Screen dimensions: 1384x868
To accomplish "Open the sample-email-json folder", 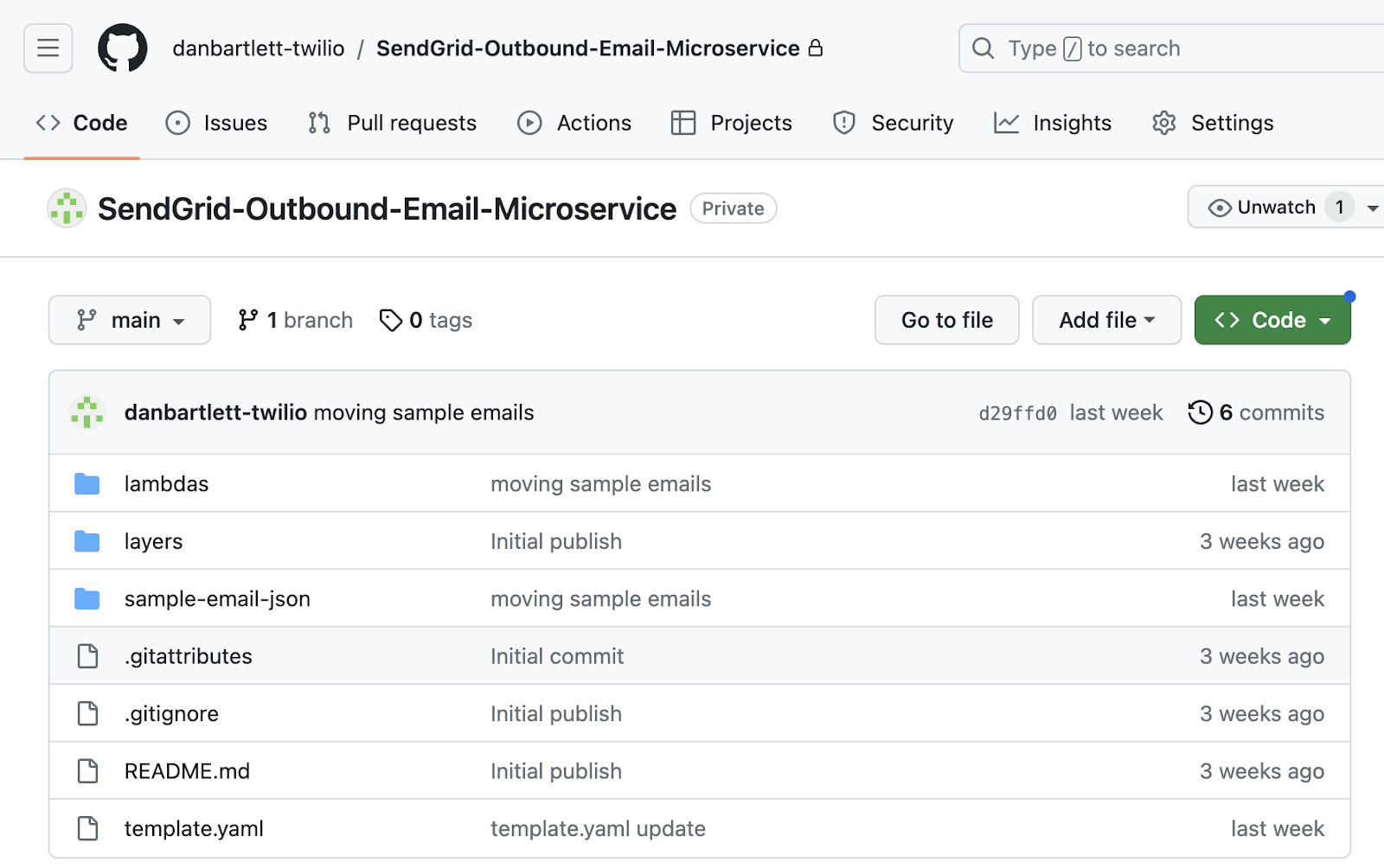I will 217,599.
